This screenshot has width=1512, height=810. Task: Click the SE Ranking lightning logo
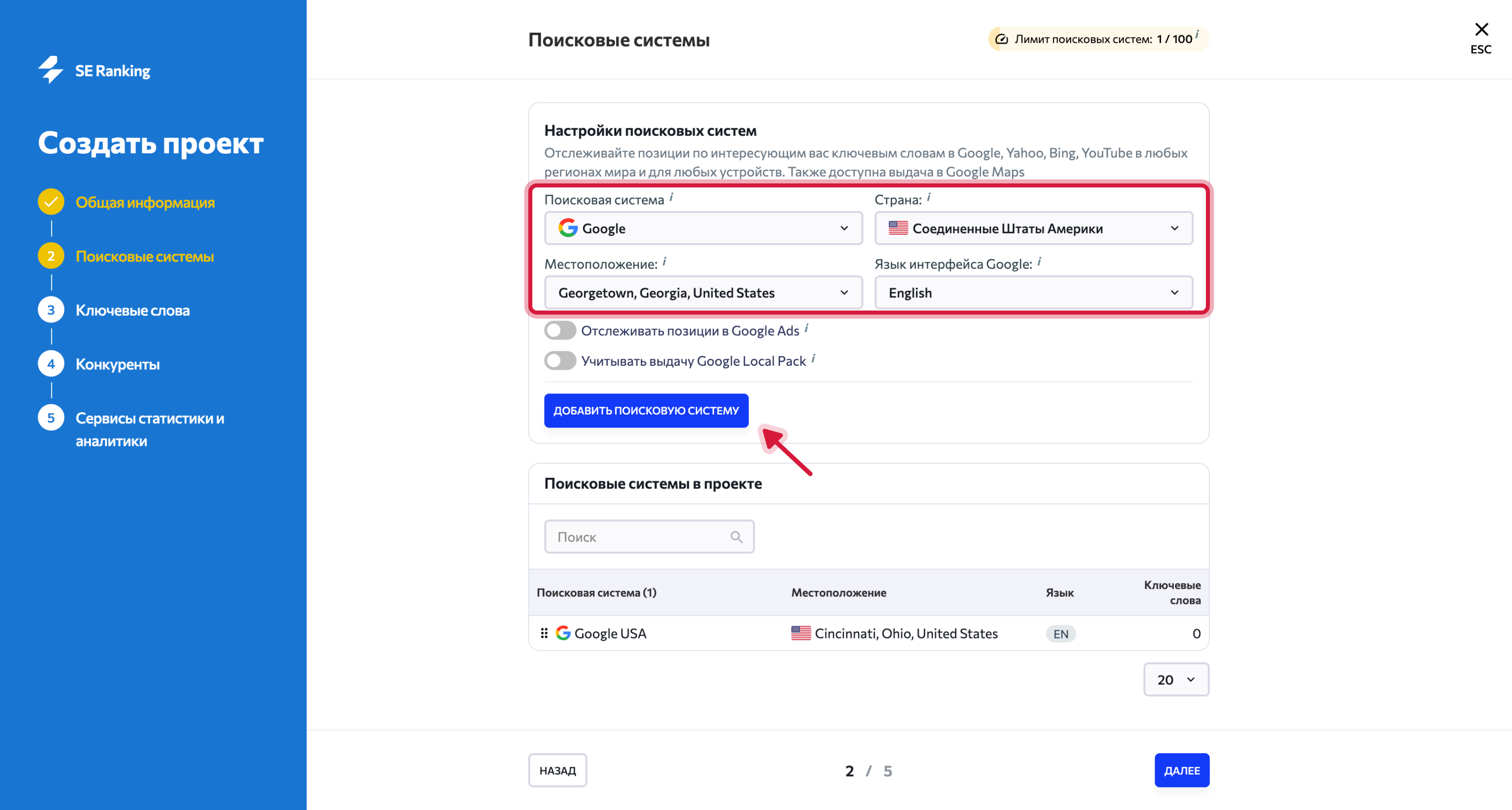click(51, 70)
